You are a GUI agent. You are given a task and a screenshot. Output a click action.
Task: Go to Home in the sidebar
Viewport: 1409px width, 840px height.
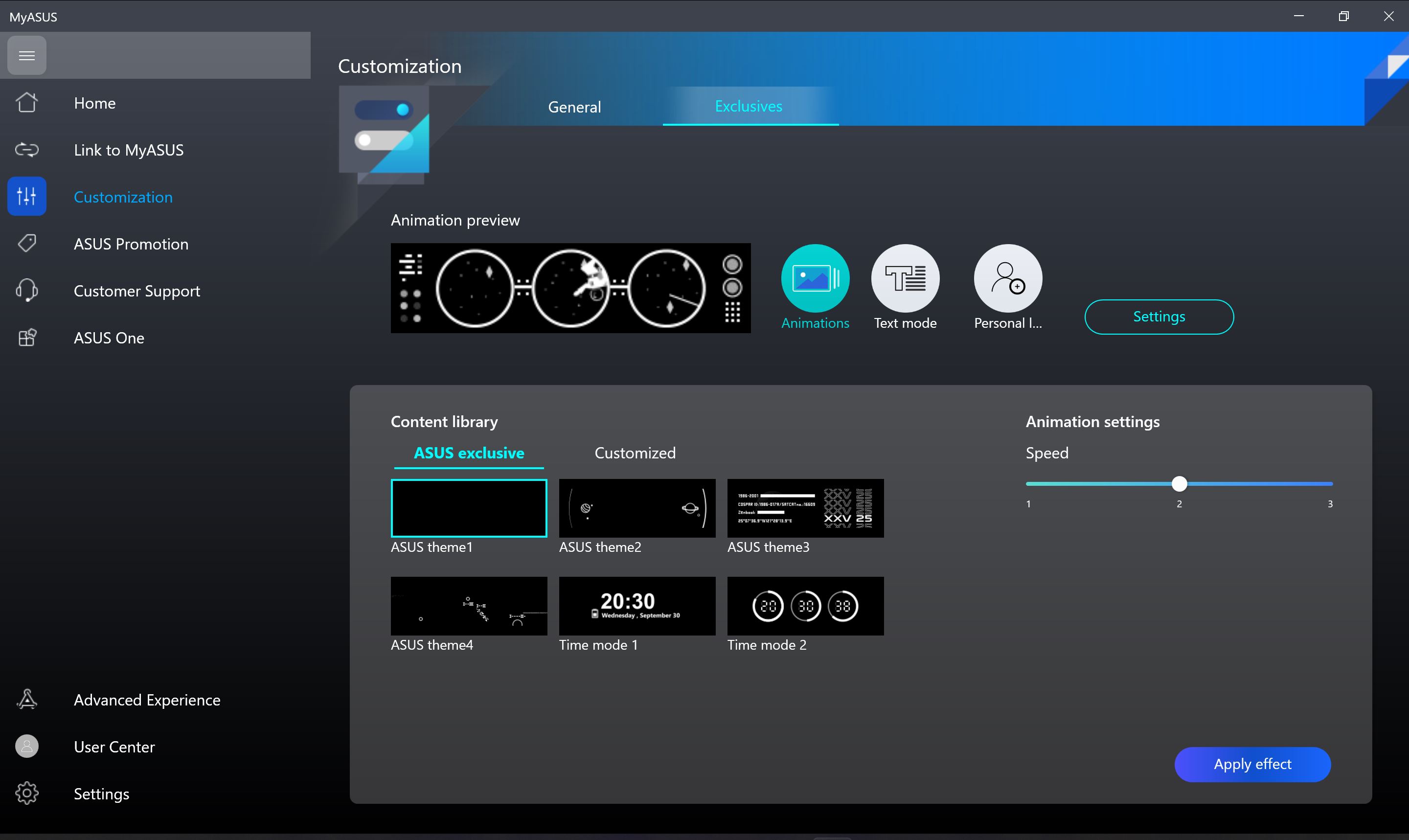94,103
